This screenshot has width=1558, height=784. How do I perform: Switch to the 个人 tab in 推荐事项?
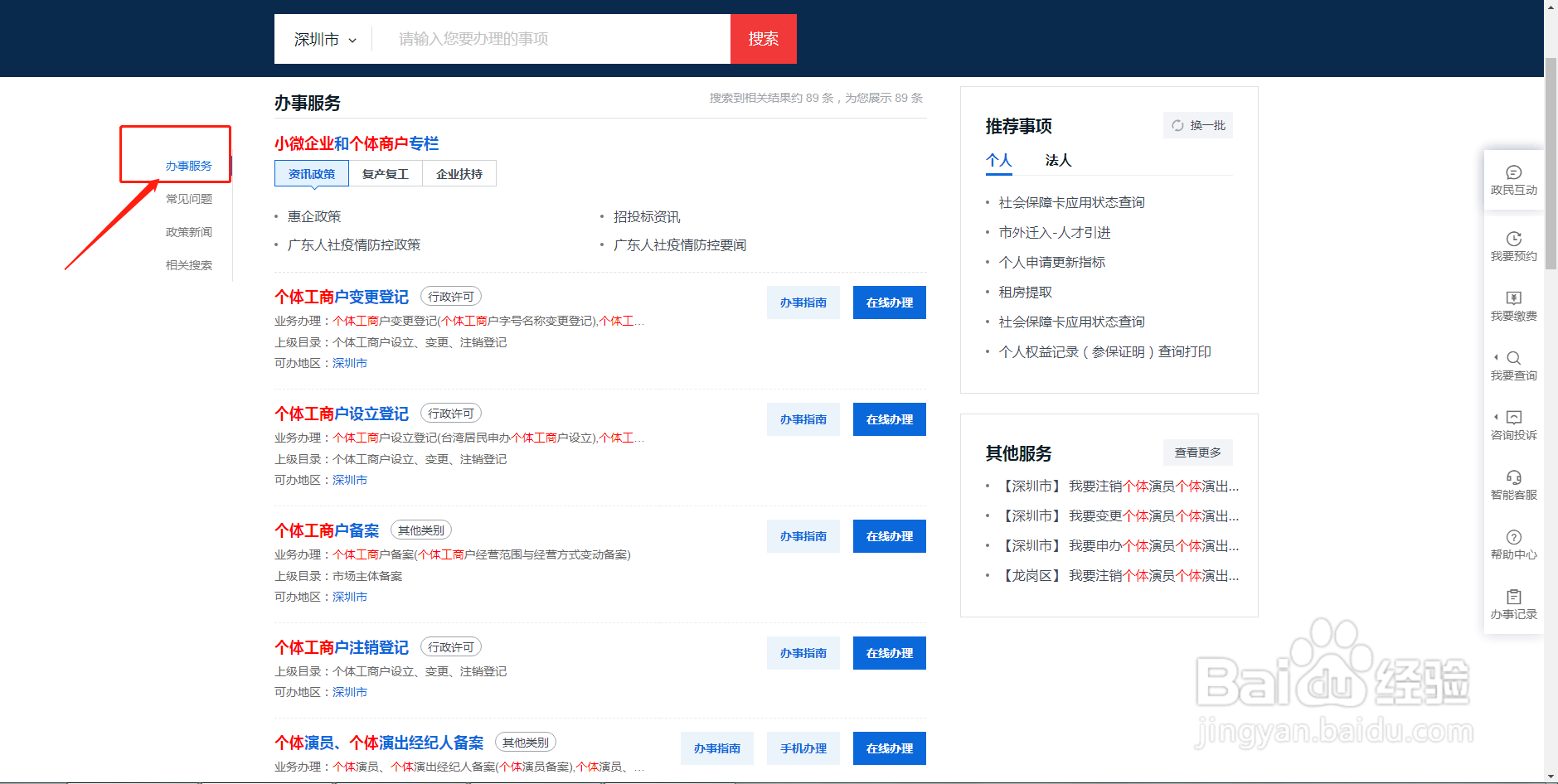(x=999, y=160)
